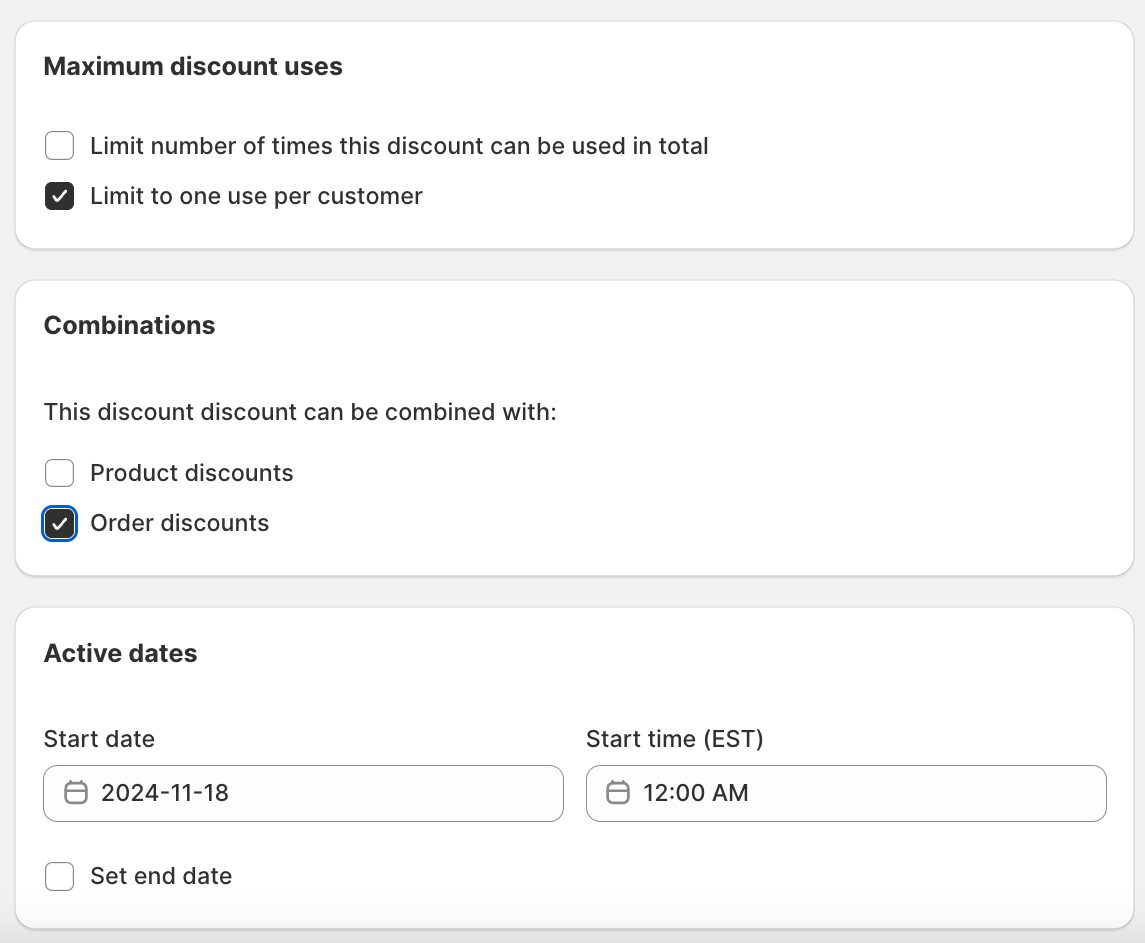
Task: Click the 12:00 AM start time value
Action: (x=696, y=793)
